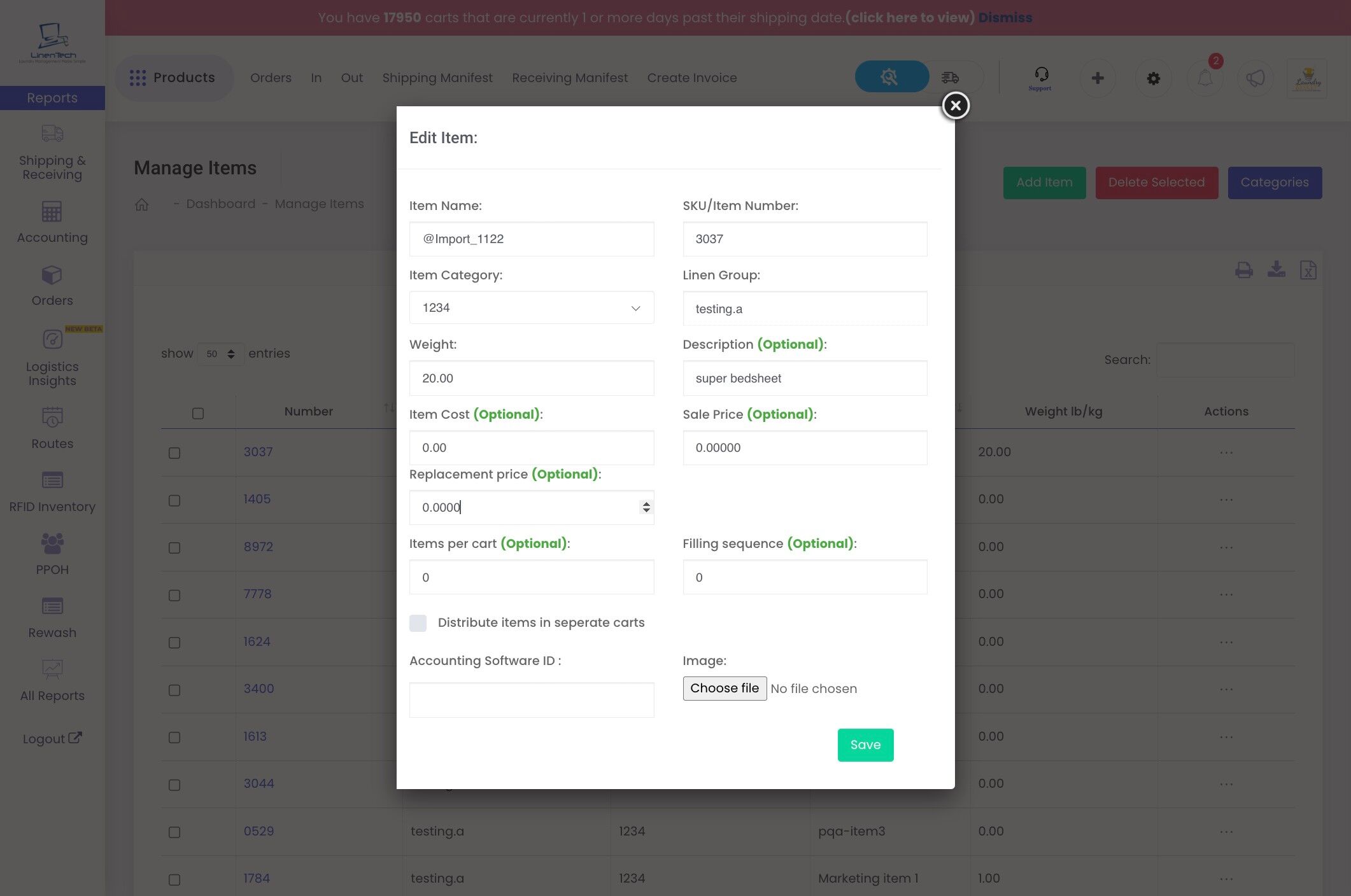Click the download icon above table

click(x=1276, y=270)
